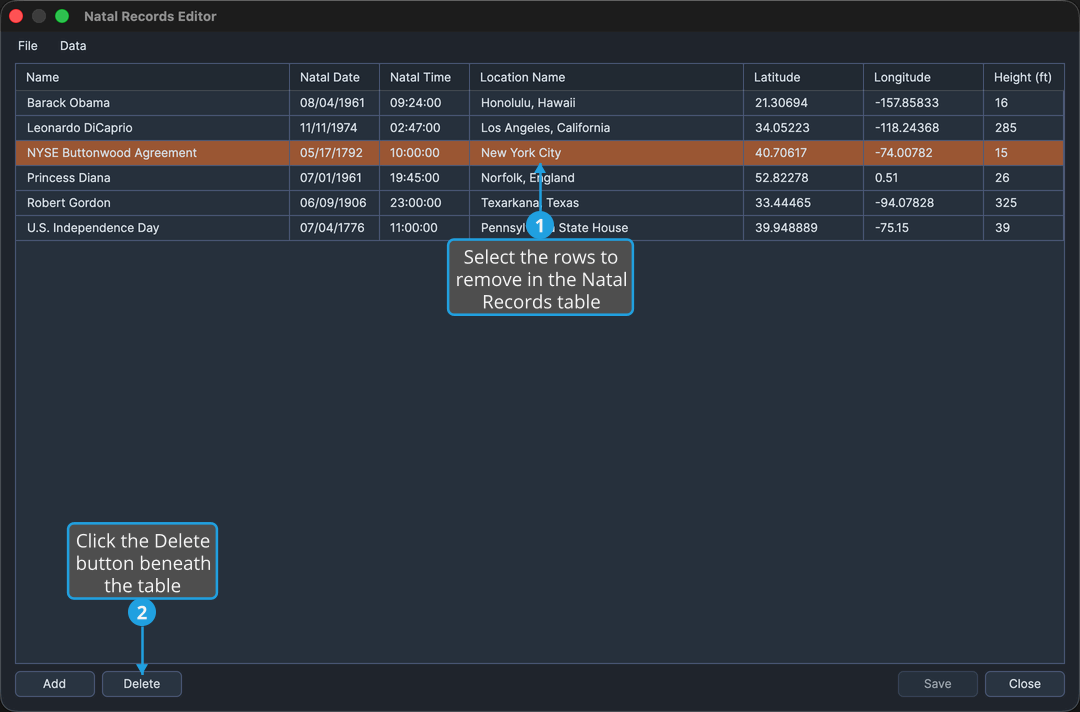
Task: Click the height 15 cell
Action: [1024, 153]
